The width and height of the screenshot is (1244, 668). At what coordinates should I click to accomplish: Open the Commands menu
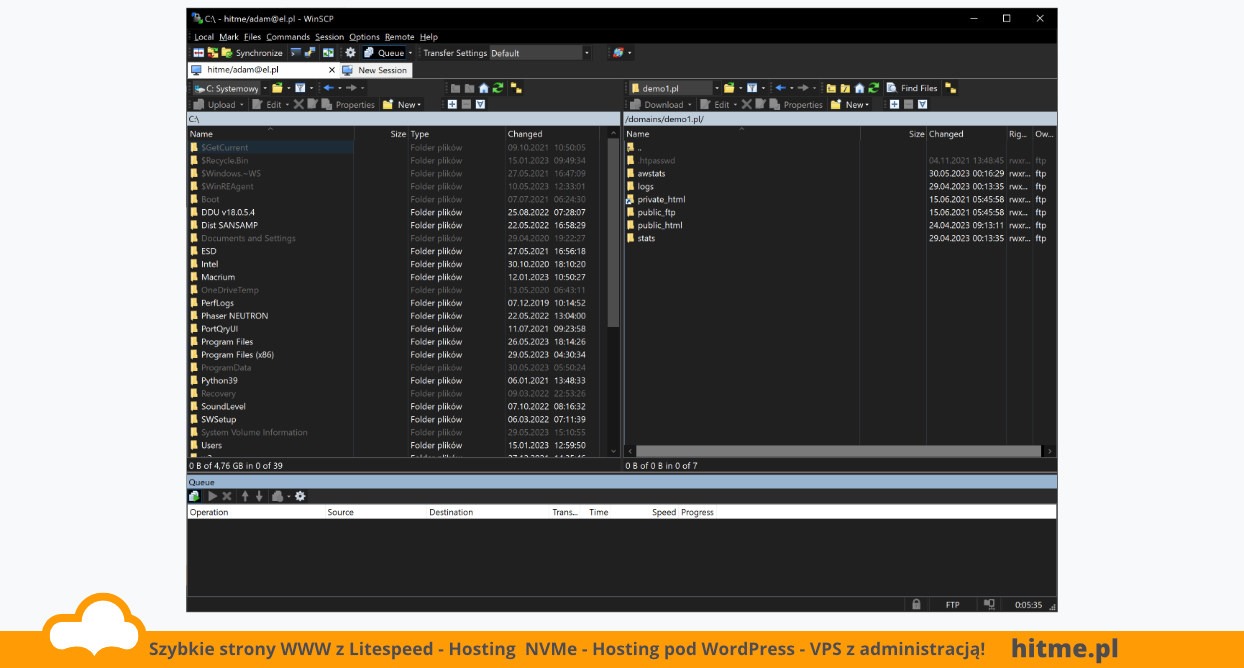coord(288,37)
